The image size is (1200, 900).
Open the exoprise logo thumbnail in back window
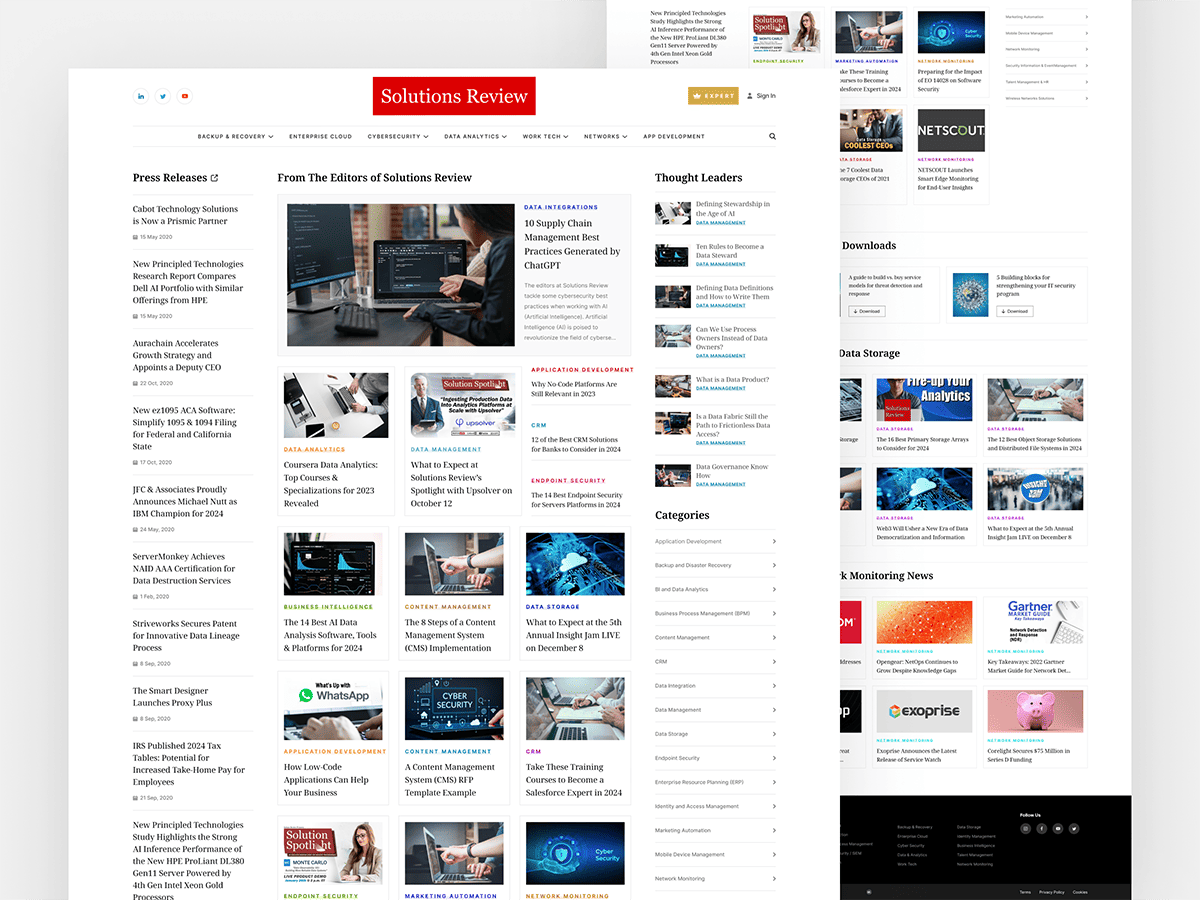[x=924, y=711]
